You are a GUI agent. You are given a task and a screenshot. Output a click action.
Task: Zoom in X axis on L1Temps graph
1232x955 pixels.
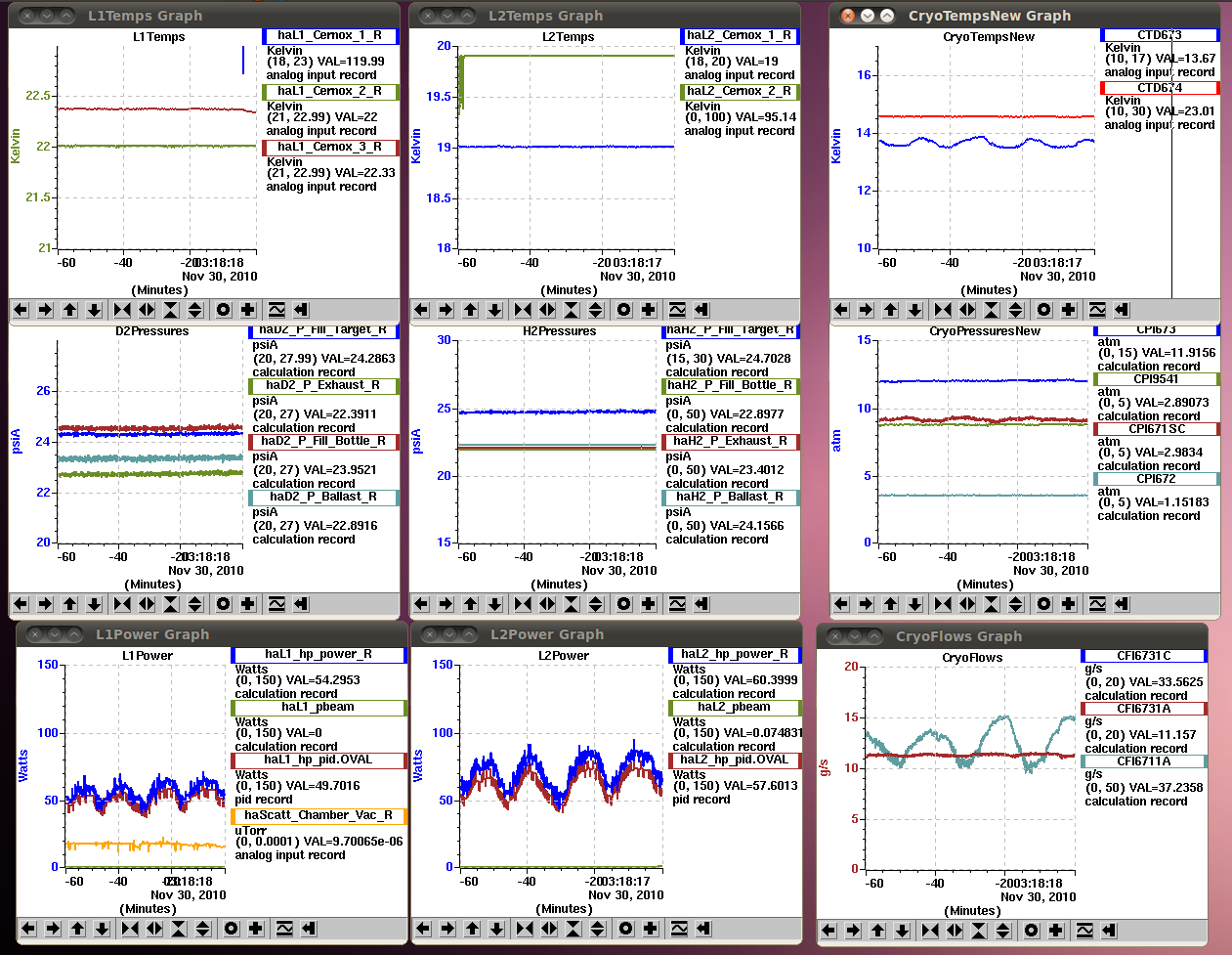[122, 310]
